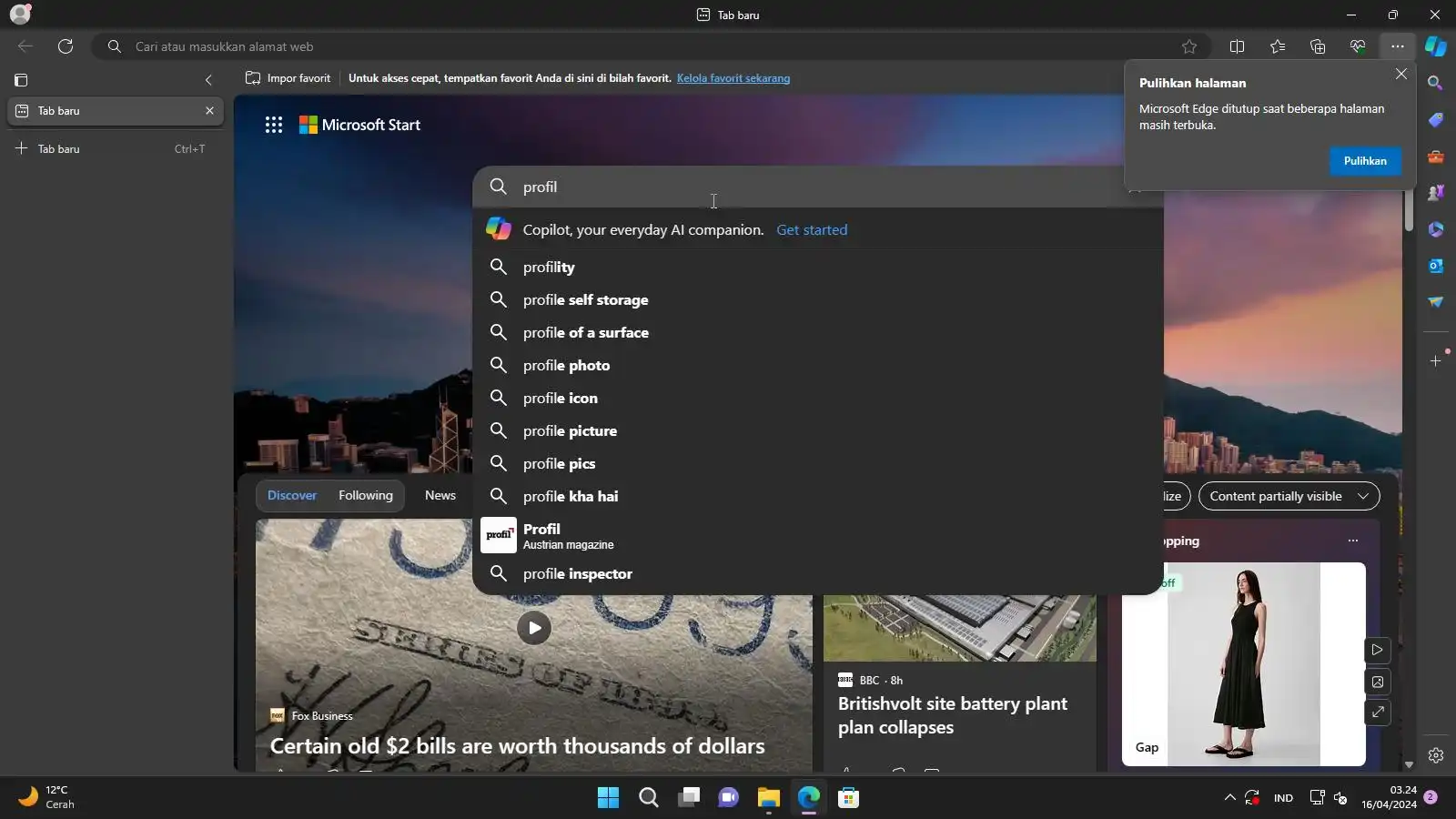Choose suggestion 'profile picture'
The height and width of the screenshot is (819, 1456).
pos(818,430)
